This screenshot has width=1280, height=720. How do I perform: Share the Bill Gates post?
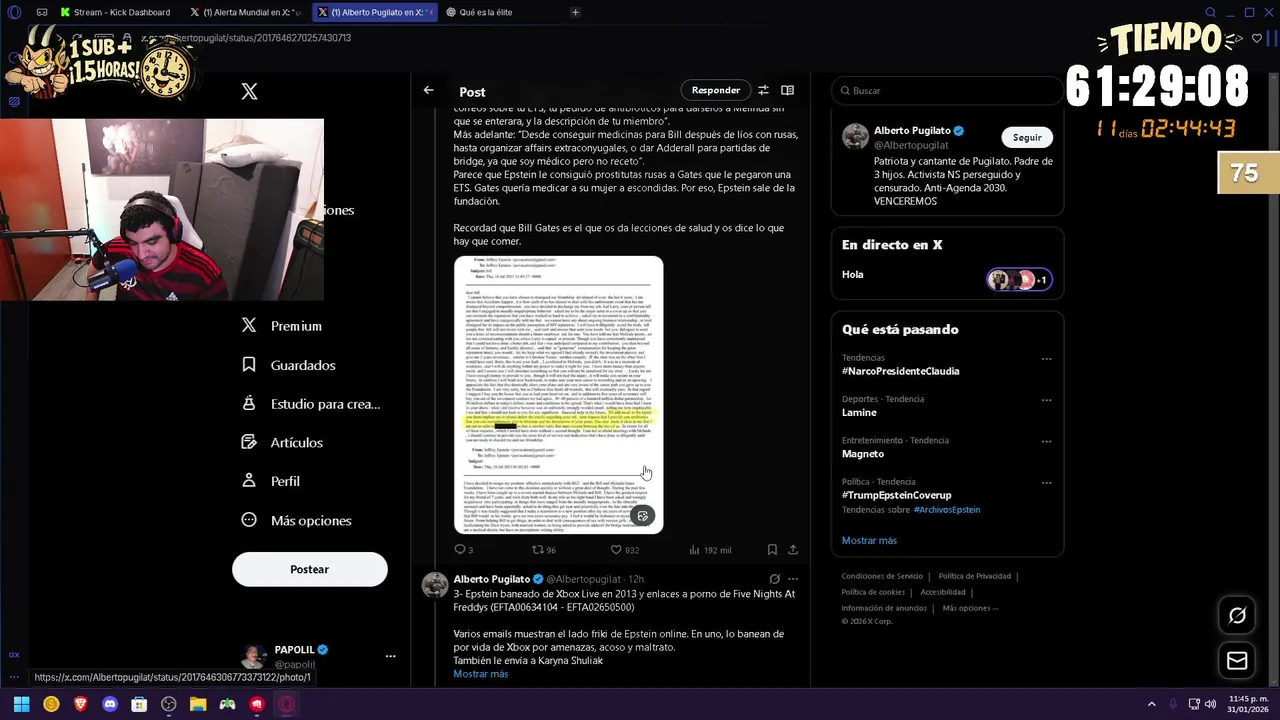coord(793,549)
